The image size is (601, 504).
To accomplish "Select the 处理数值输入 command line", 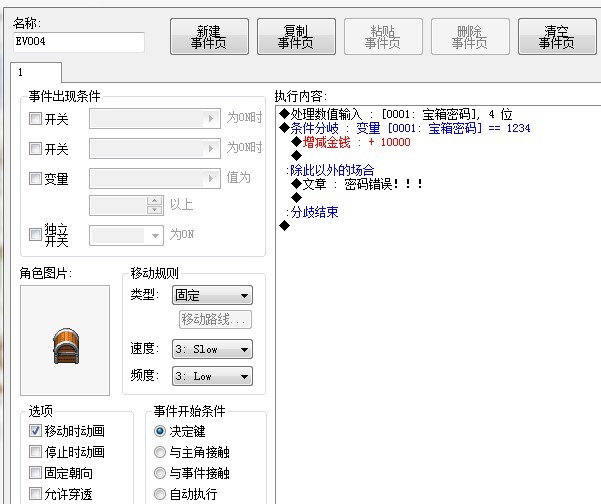I will (396, 114).
